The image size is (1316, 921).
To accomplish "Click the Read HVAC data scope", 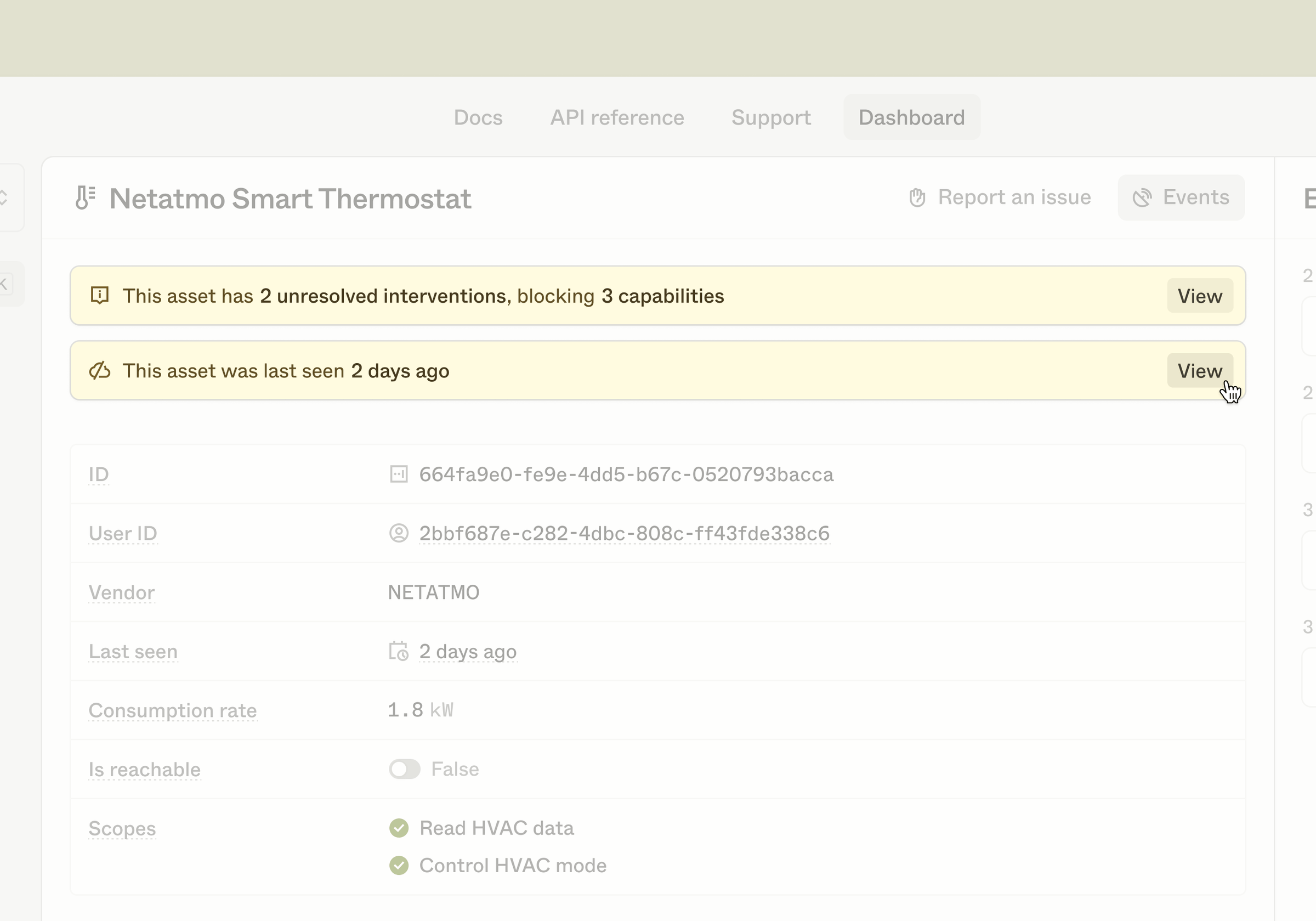I will pos(496,828).
